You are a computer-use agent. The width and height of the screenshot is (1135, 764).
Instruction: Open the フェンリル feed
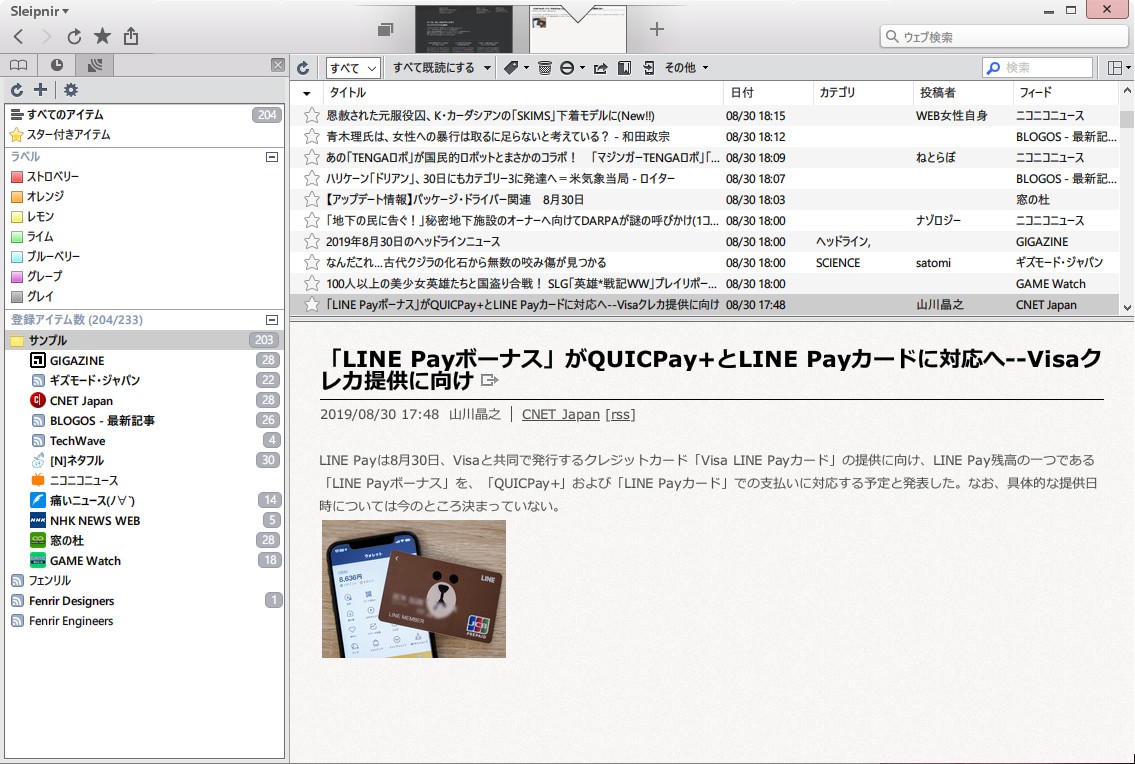[145, 581]
